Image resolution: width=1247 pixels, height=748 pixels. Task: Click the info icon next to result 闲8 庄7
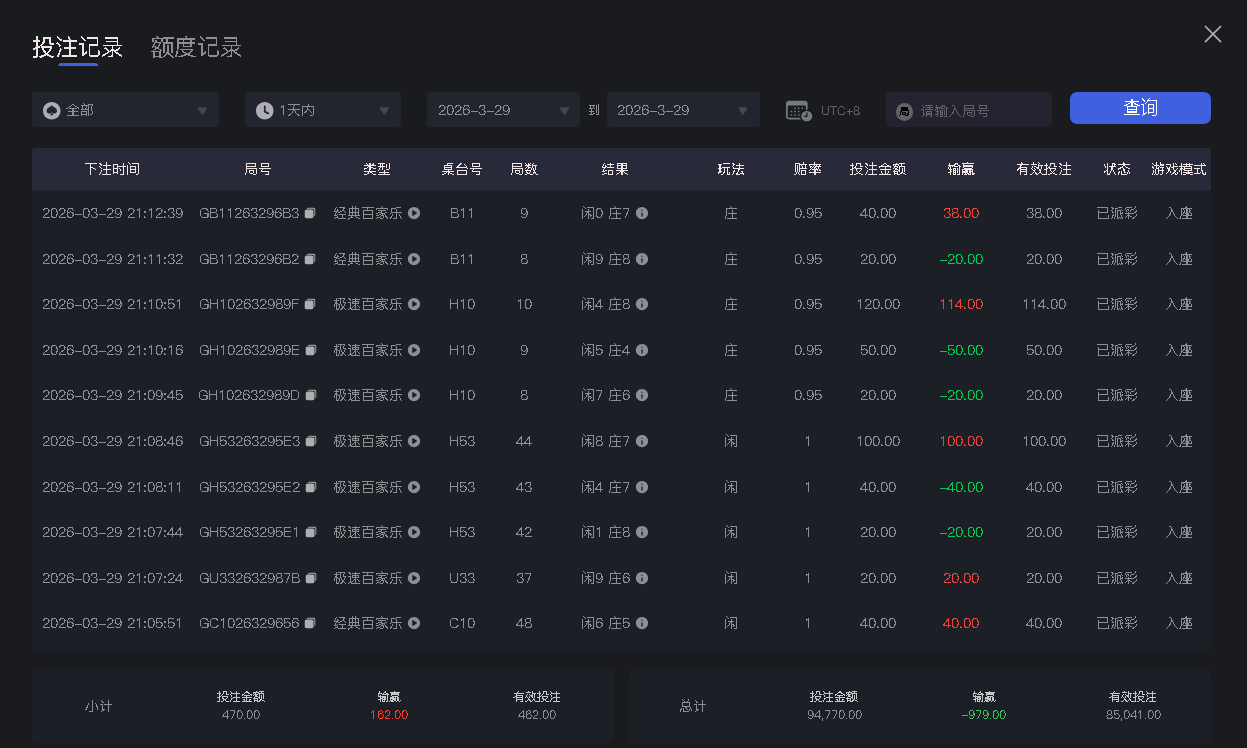click(x=643, y=440)
